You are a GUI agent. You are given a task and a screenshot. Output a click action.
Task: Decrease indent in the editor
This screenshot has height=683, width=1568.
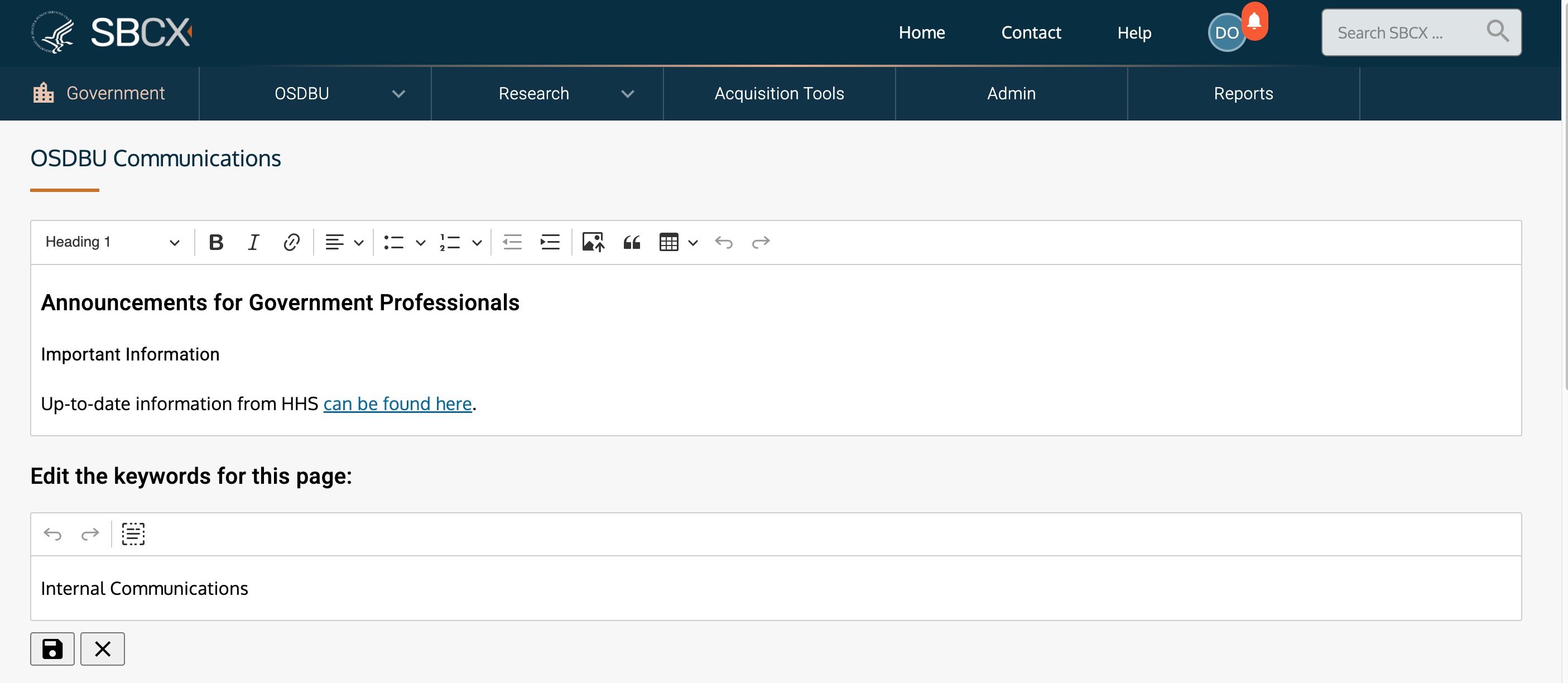click(x=512, y=242)
